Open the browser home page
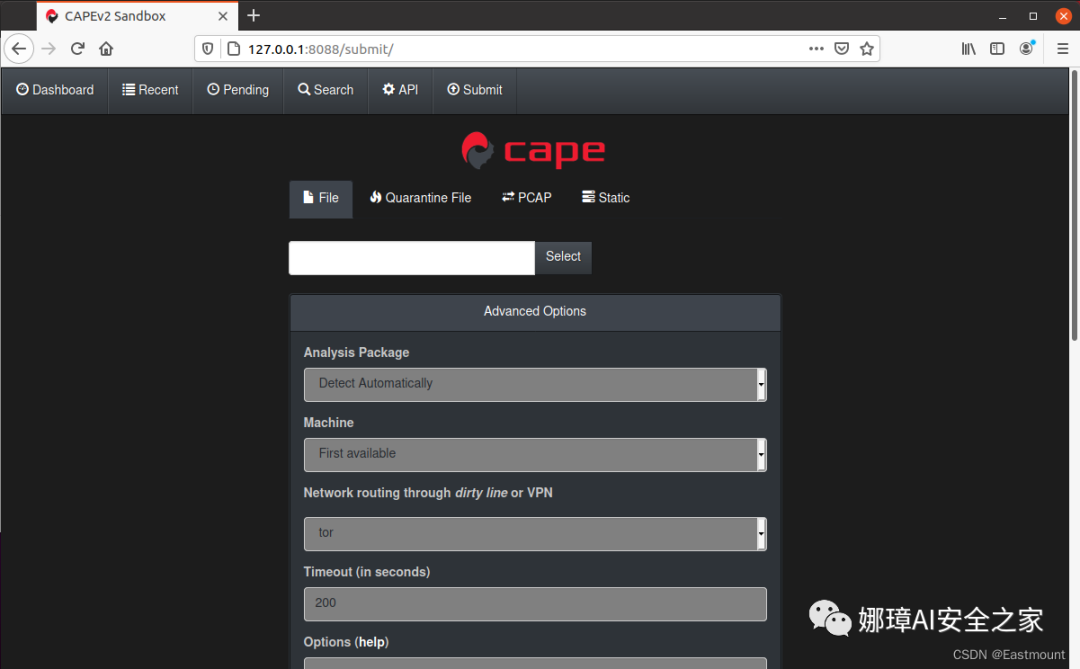Screen dimensions: 1080x669 click(106, 49)
